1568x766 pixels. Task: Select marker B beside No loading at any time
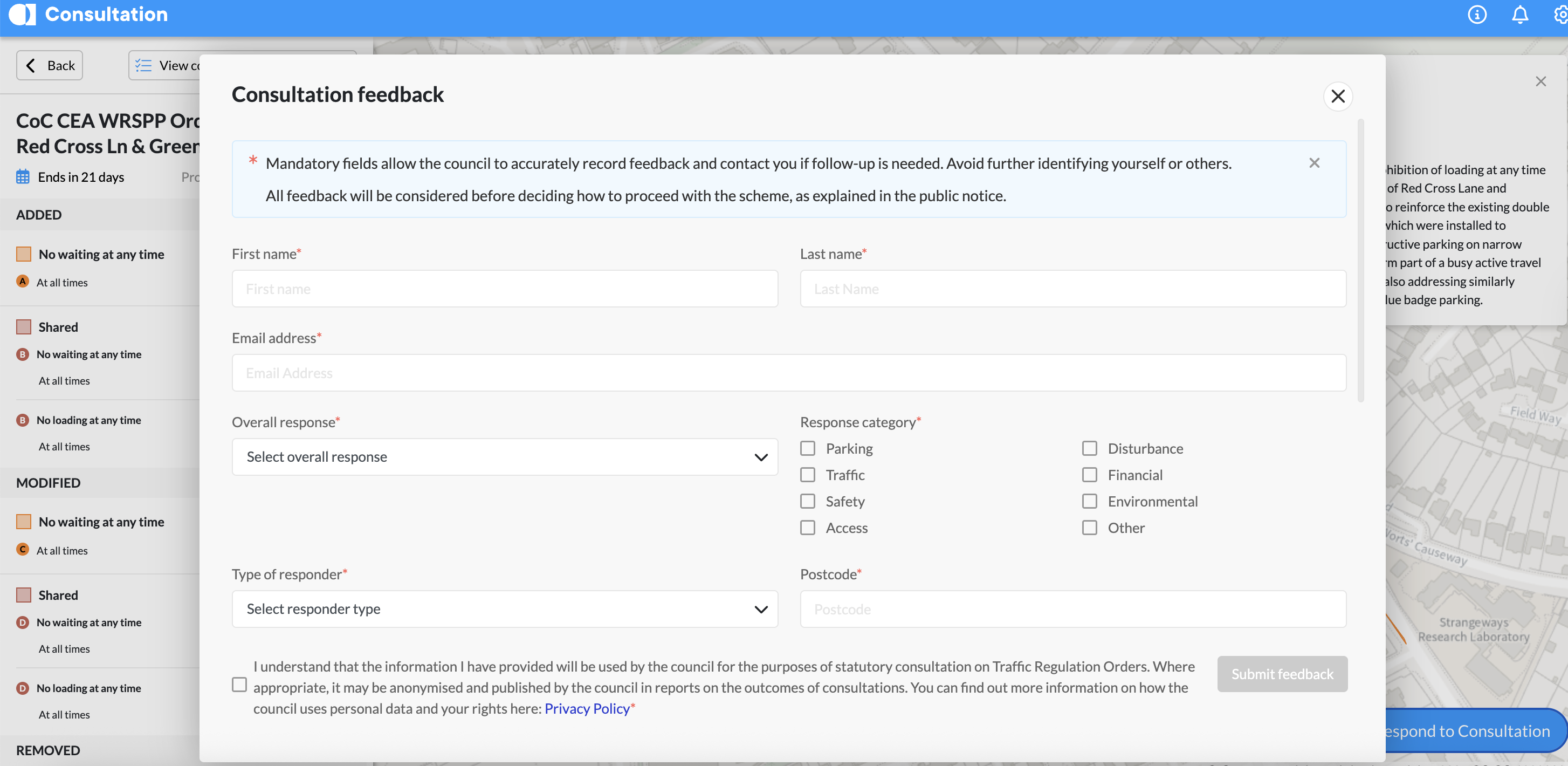click(23, 420)
